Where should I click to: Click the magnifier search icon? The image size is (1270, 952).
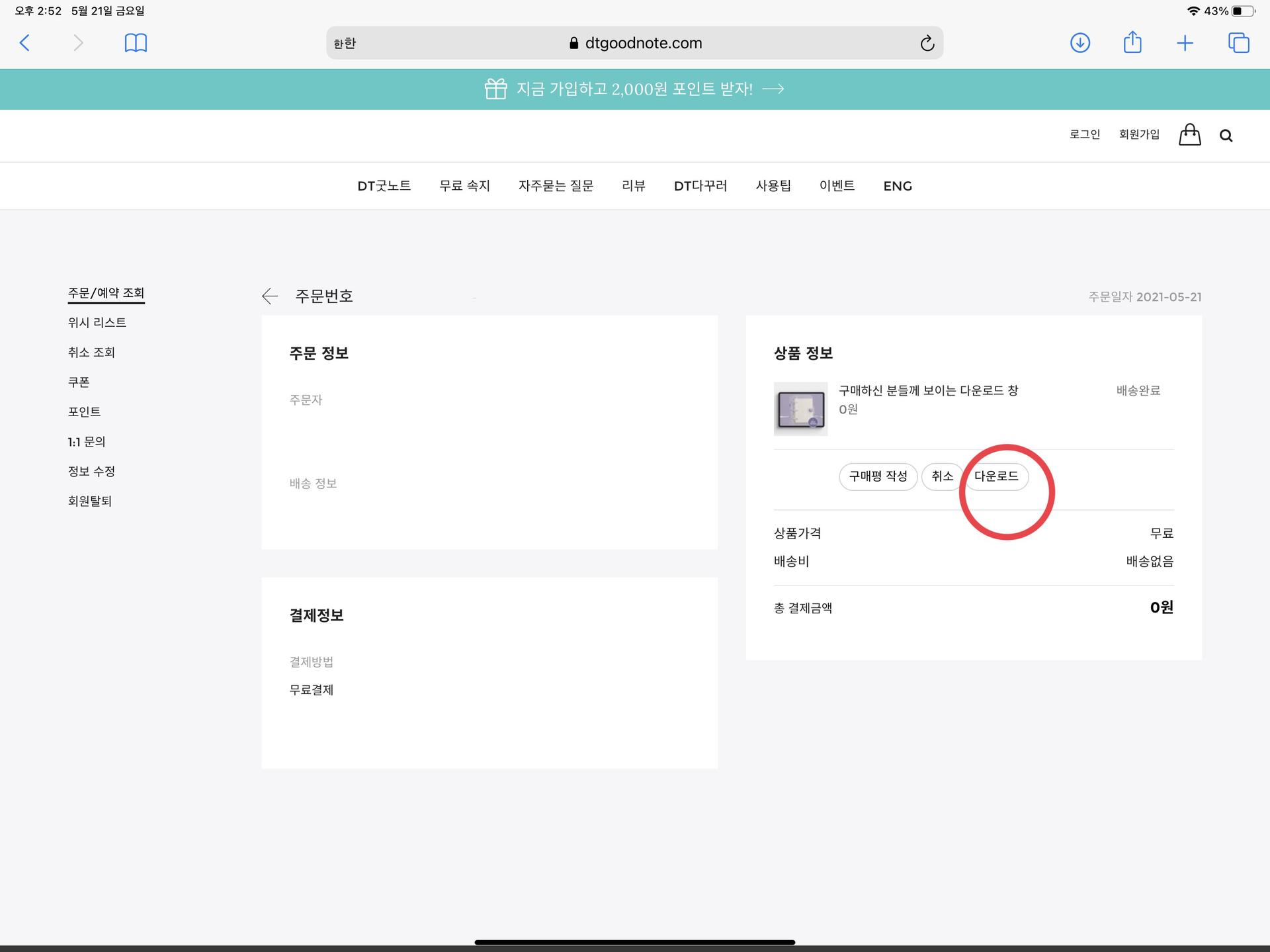tap(1226, 136)
